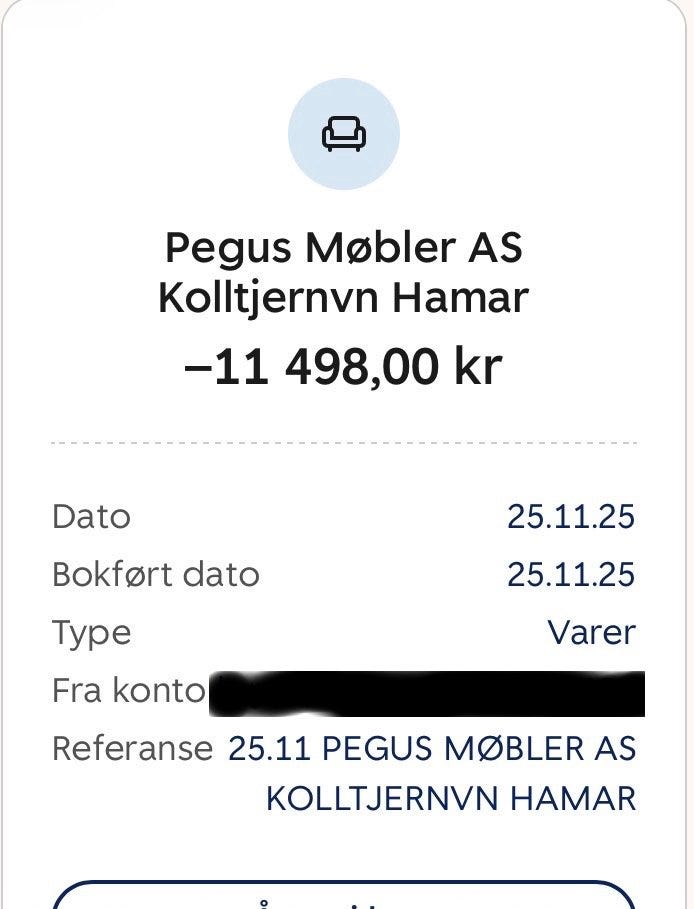Click the light blue circle behind armchair
The image size is (694, 909).
[344, 134]
